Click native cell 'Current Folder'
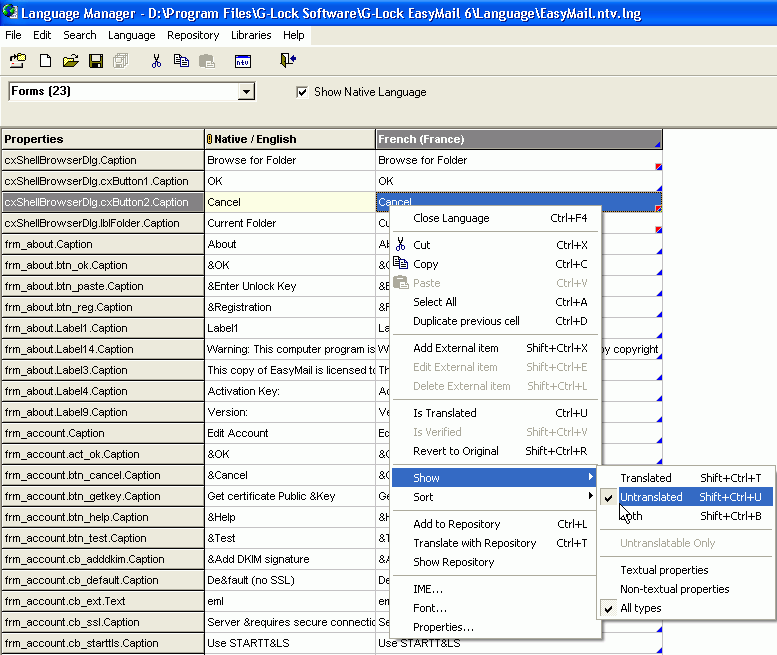The image size is (777, 655). (x=290, y=223)
